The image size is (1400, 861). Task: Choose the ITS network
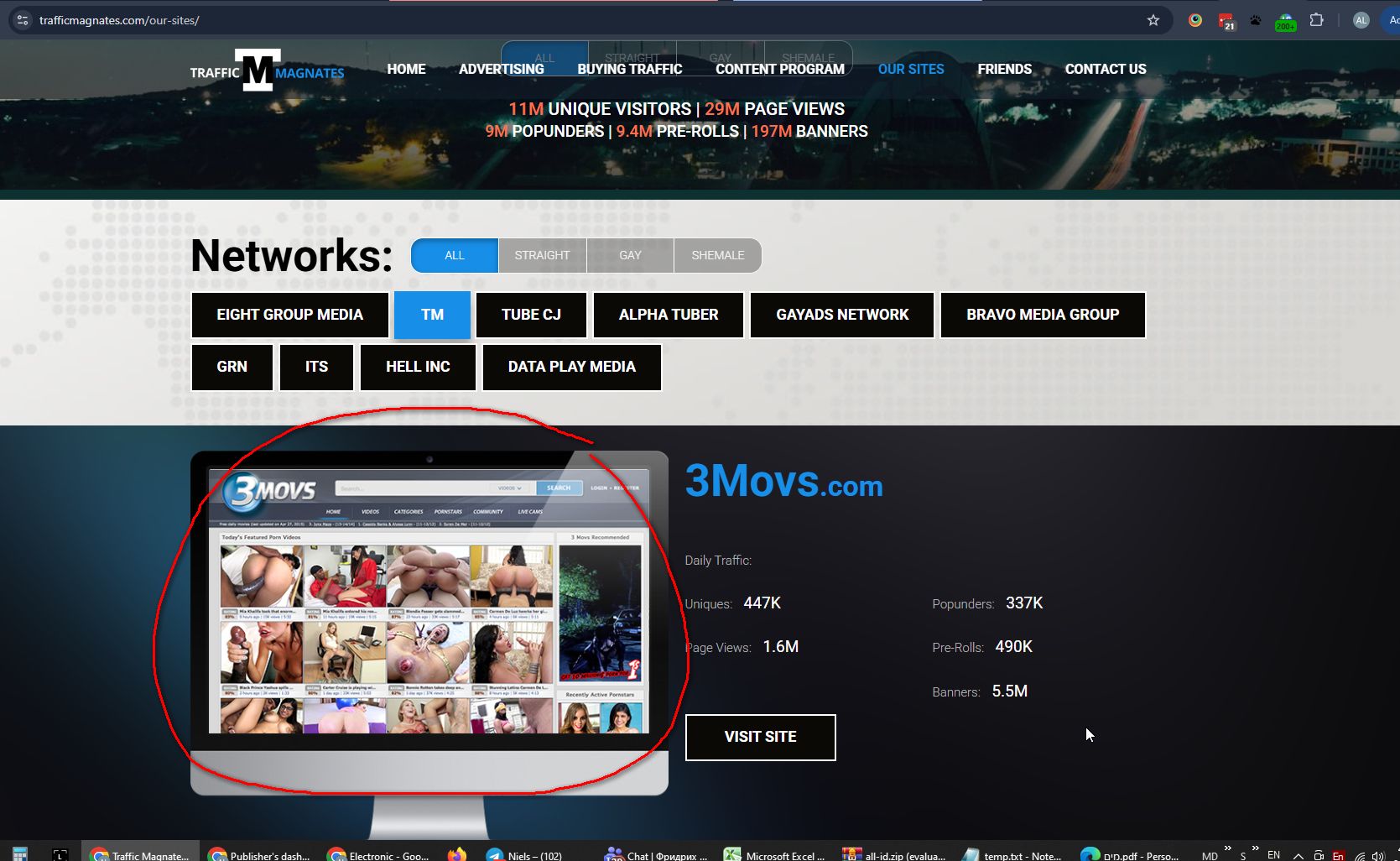tap(316, 367)
